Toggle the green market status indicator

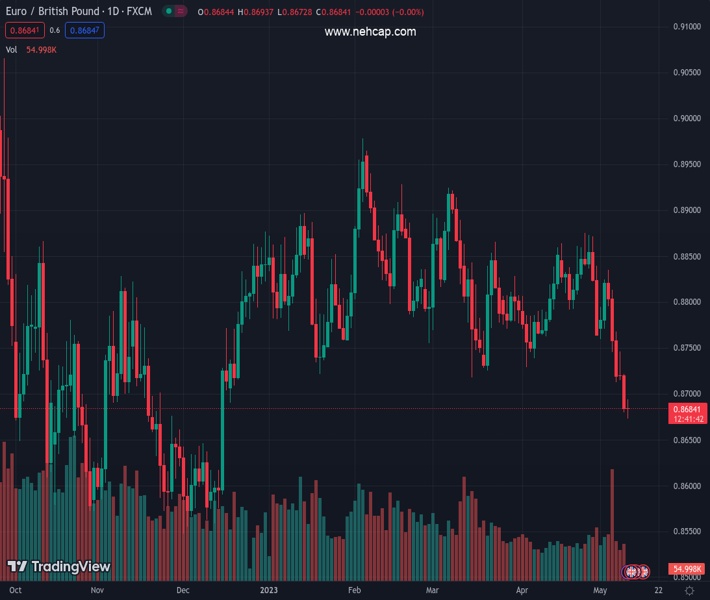171,11
